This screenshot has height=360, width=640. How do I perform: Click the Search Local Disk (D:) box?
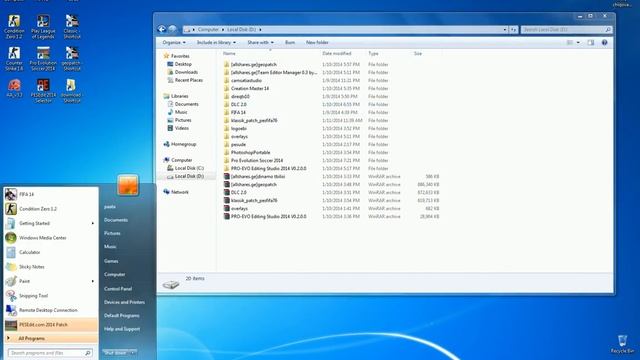(566, 29)
